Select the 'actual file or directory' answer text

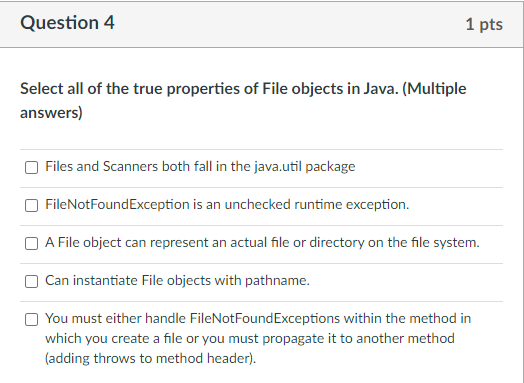click(262, 242)
